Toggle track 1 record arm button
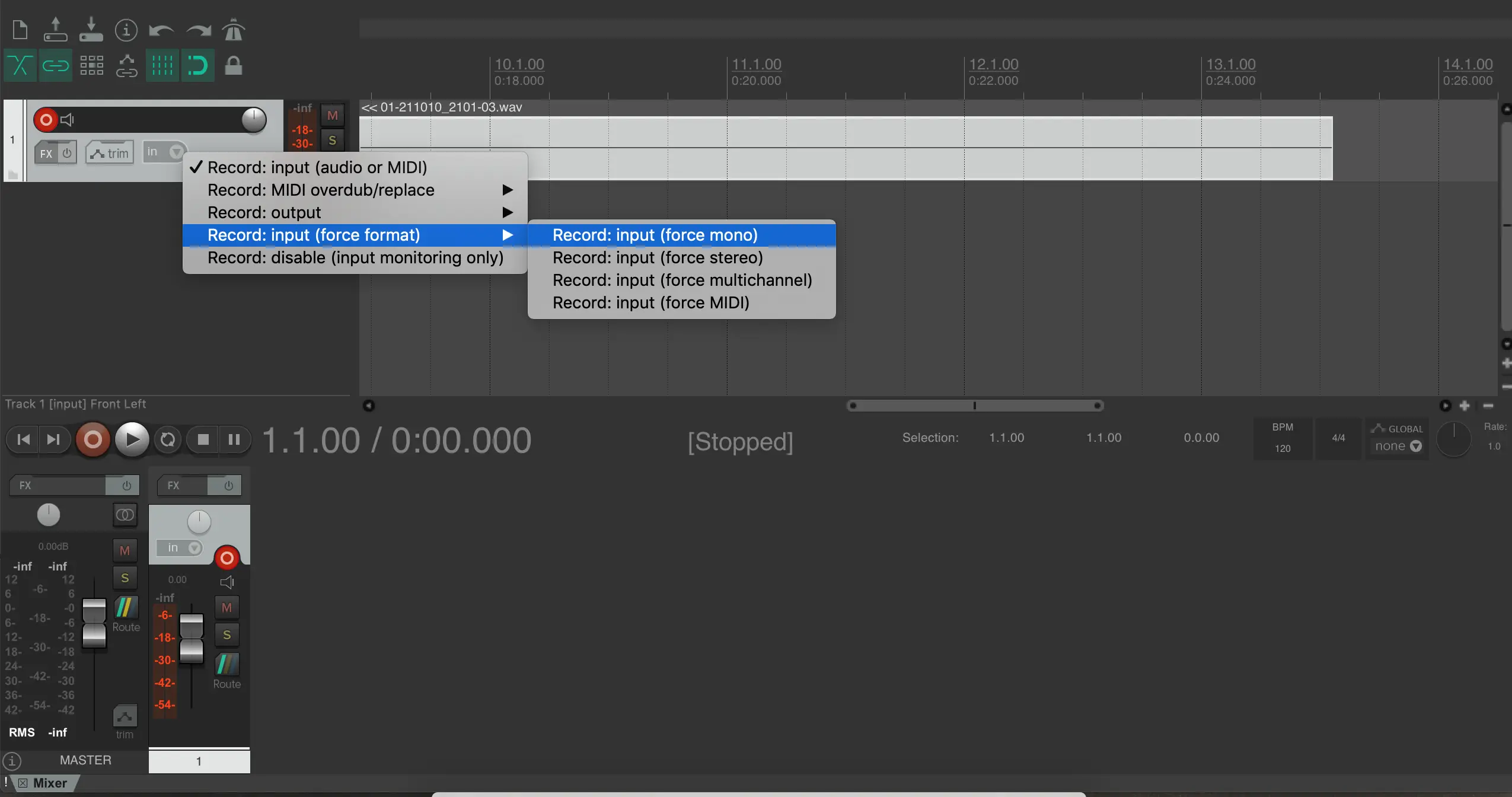Image resolution: width=1512 pixels, height=797 pixels. [x=46, y=120]
